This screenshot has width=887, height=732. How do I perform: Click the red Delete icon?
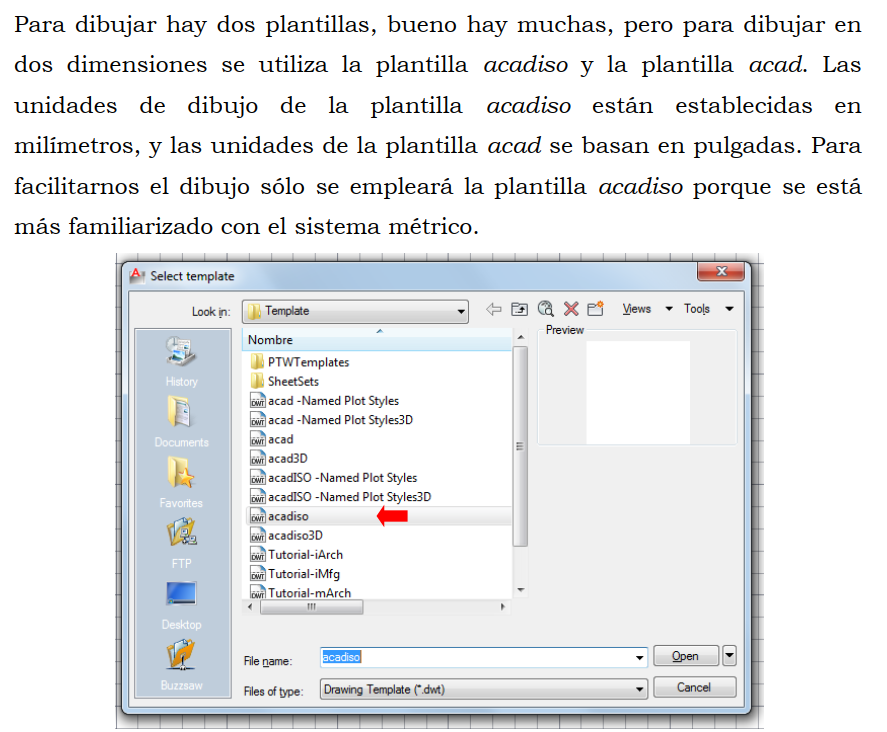(571, 309)
